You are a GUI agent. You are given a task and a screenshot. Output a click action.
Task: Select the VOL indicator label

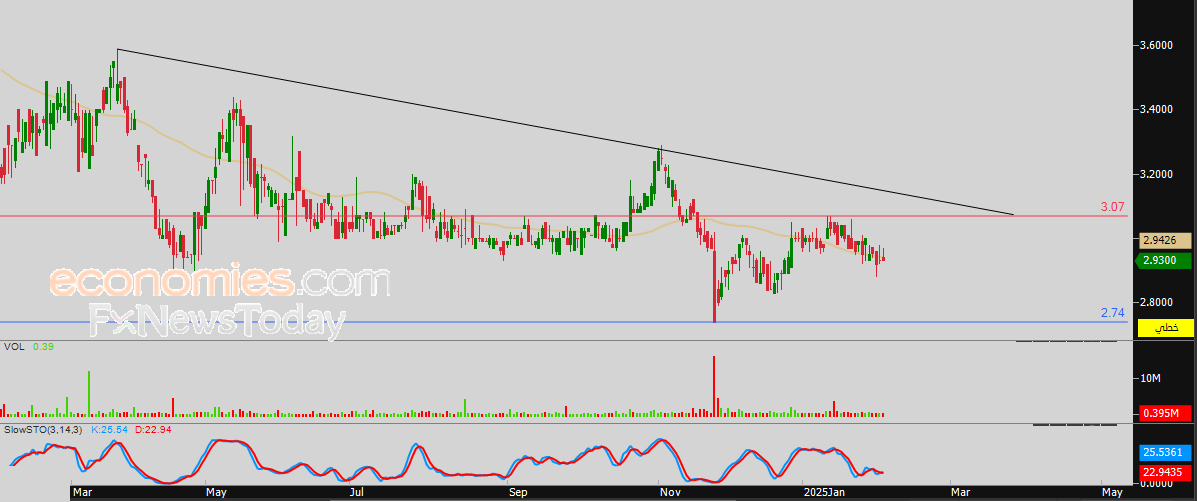click(x=14, y=346)
